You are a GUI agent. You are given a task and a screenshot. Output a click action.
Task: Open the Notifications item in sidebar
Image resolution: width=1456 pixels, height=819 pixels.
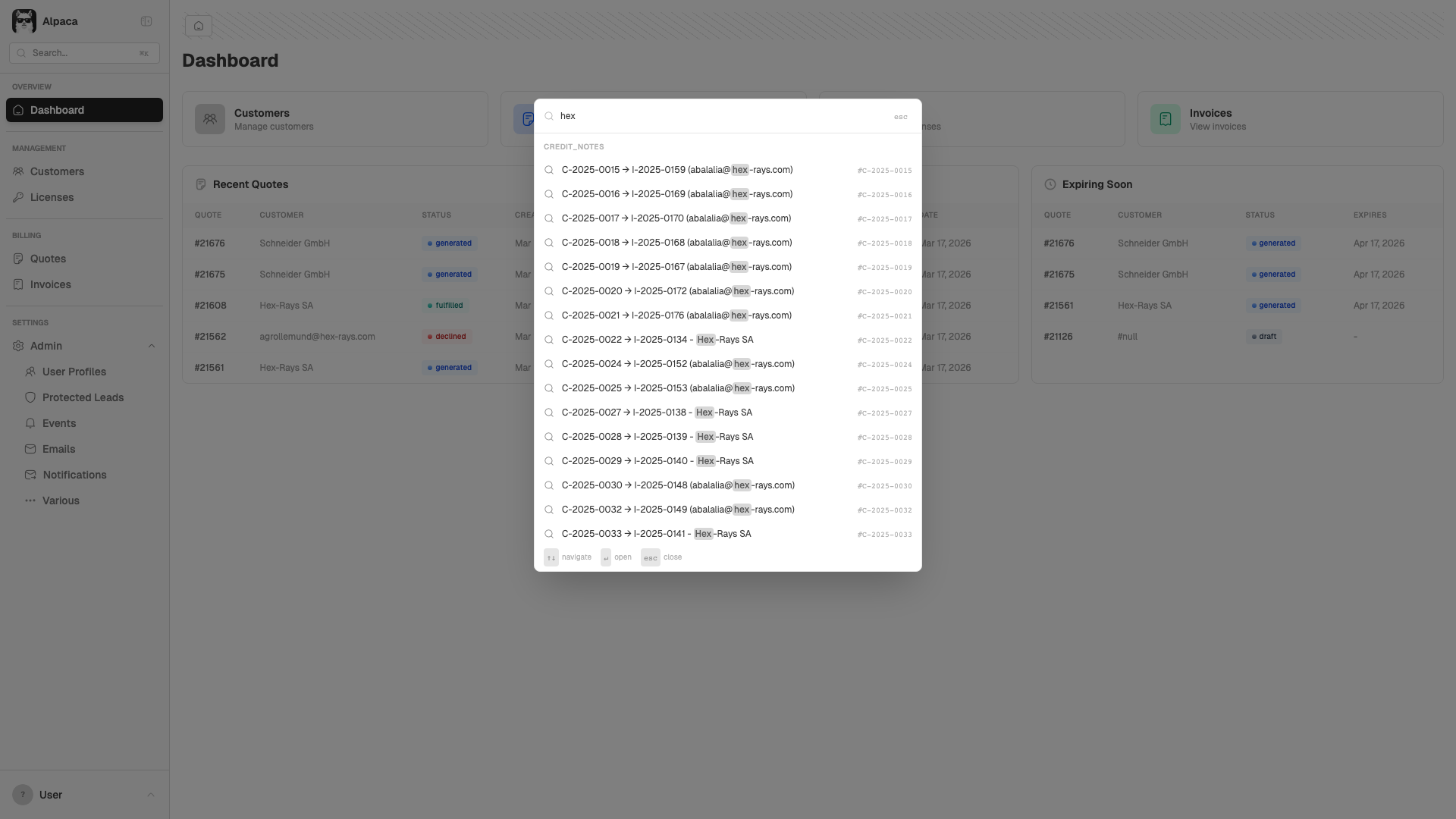[74, 475]
